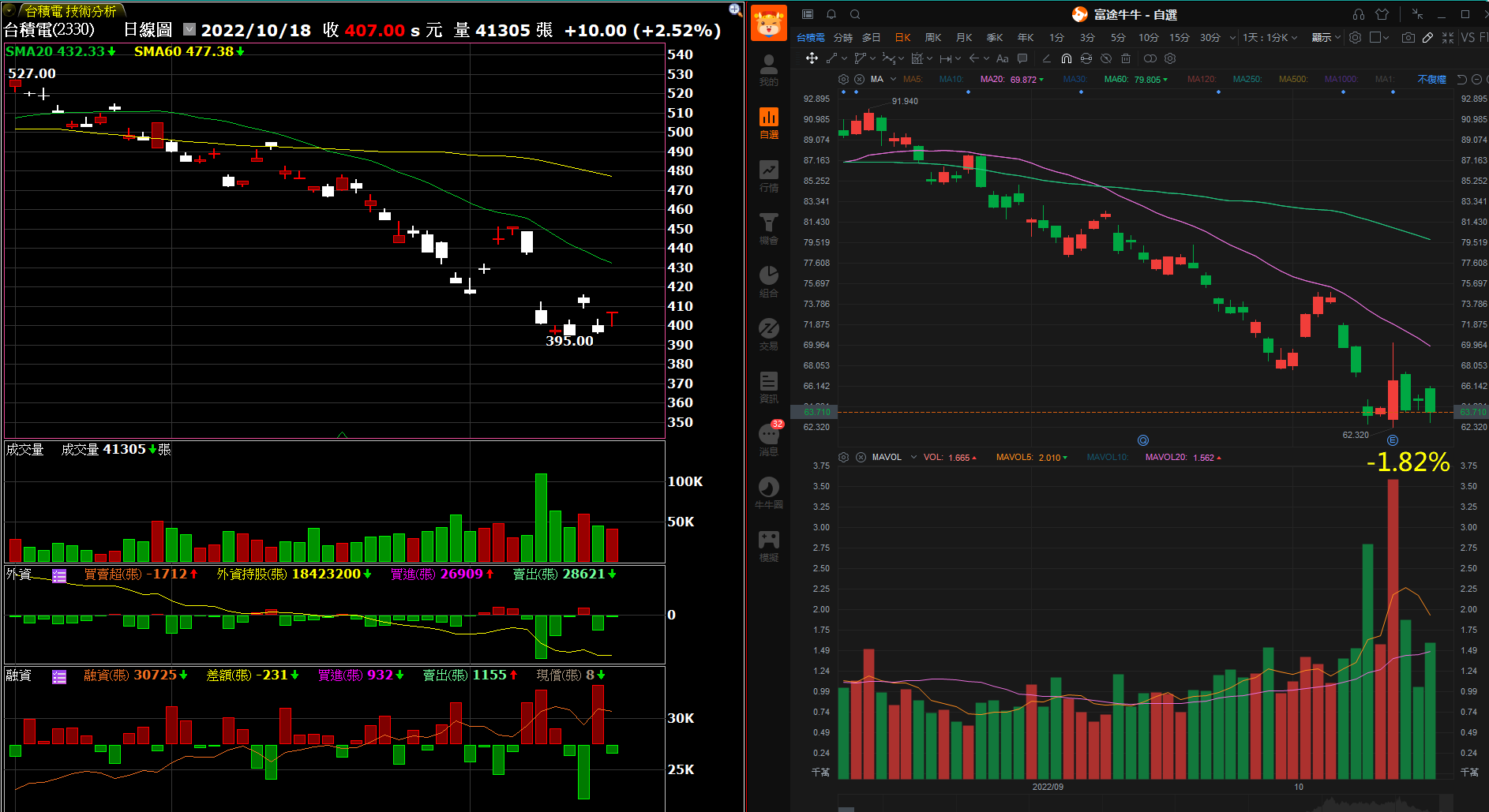Click the 不復權 adjustment link
The height and width of the screenshot is (812, 1489).
(1431, 79)
